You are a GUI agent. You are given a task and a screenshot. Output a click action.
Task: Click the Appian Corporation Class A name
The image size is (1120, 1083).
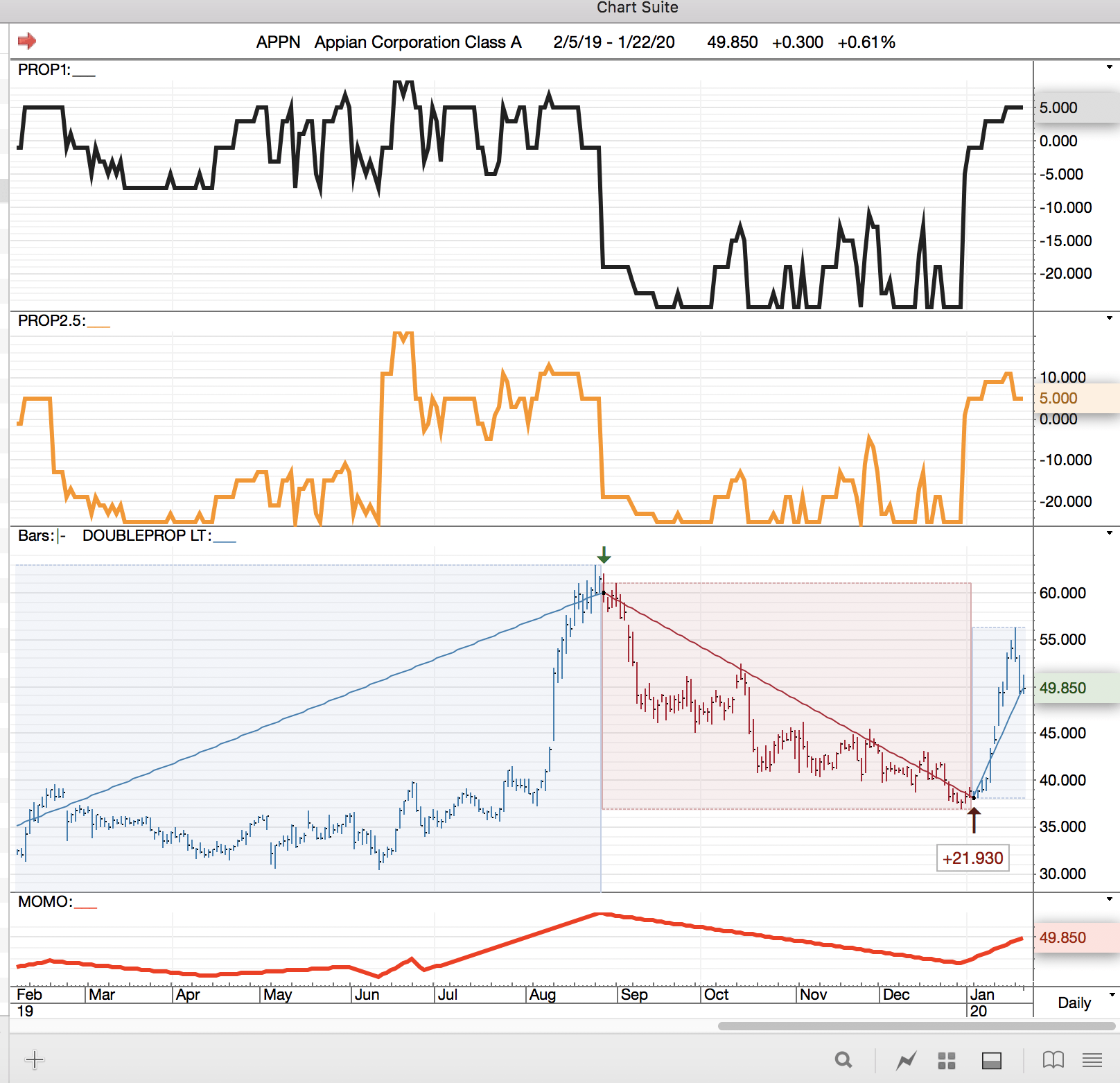[x=418, y=42]
